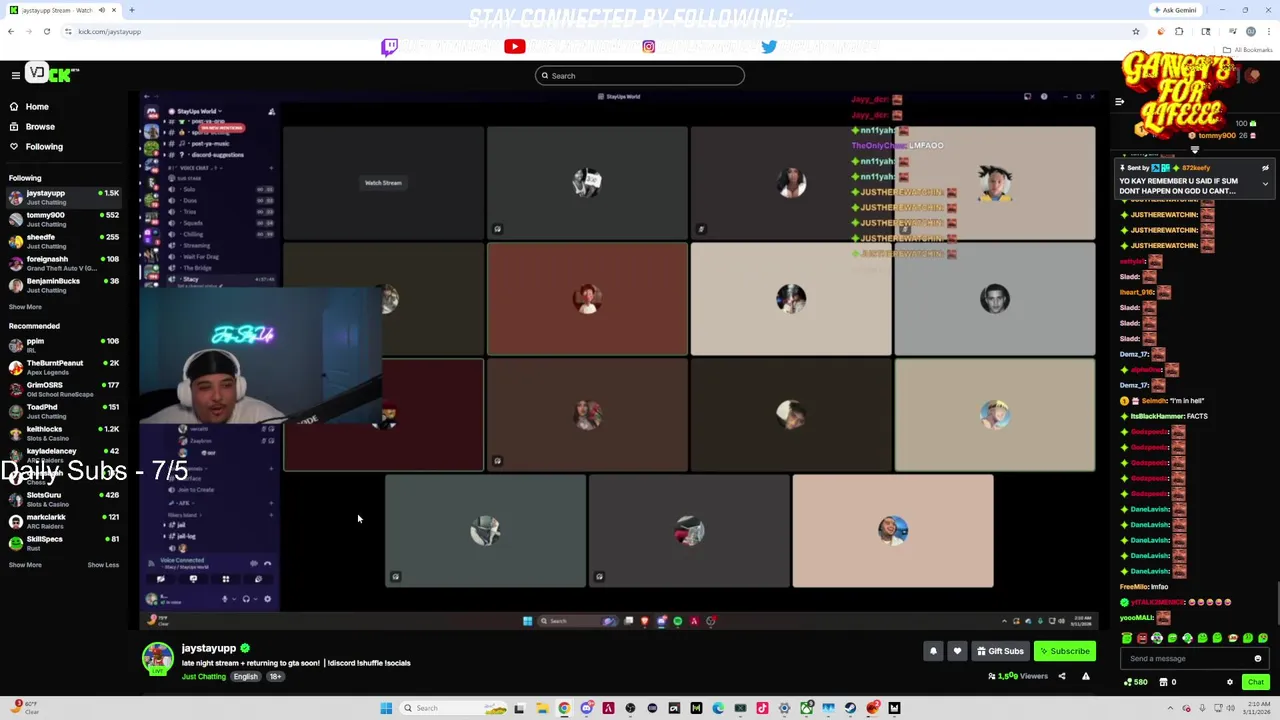Share the stream via share icon
The height and width of the screenshot is (720, 1280).
coord(1062,676)
